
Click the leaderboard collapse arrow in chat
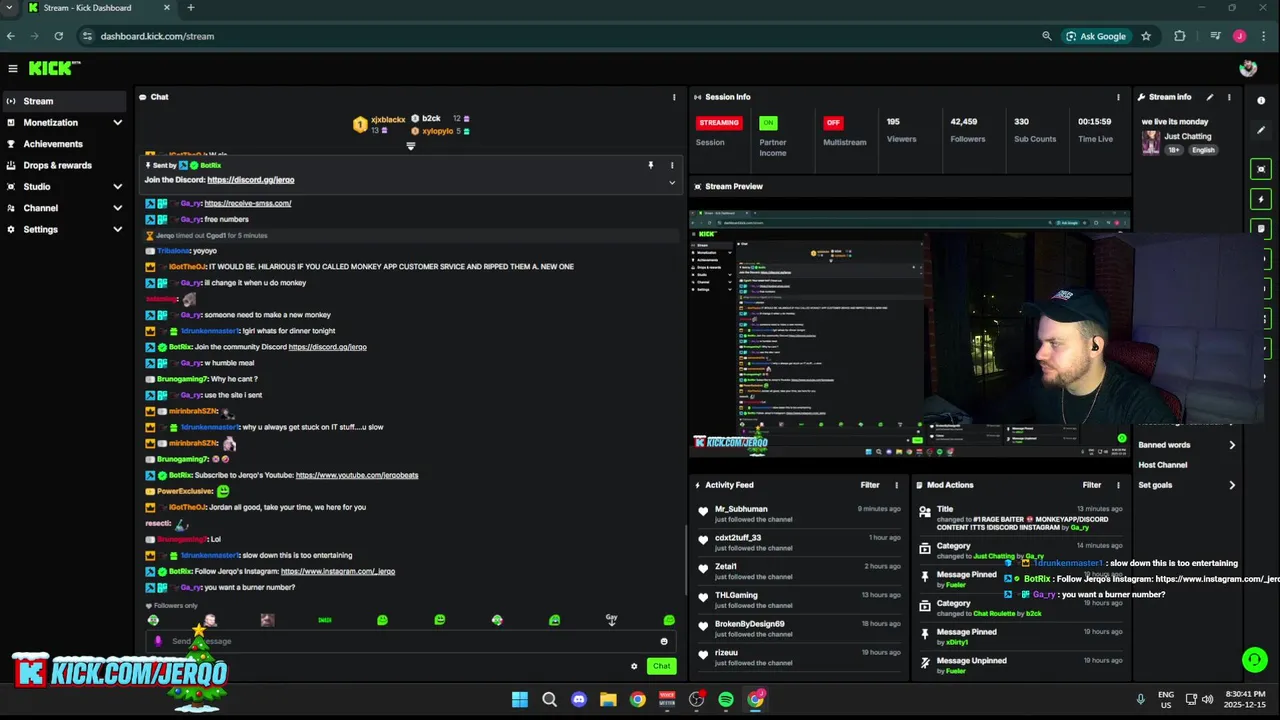[x=410, y=146]
